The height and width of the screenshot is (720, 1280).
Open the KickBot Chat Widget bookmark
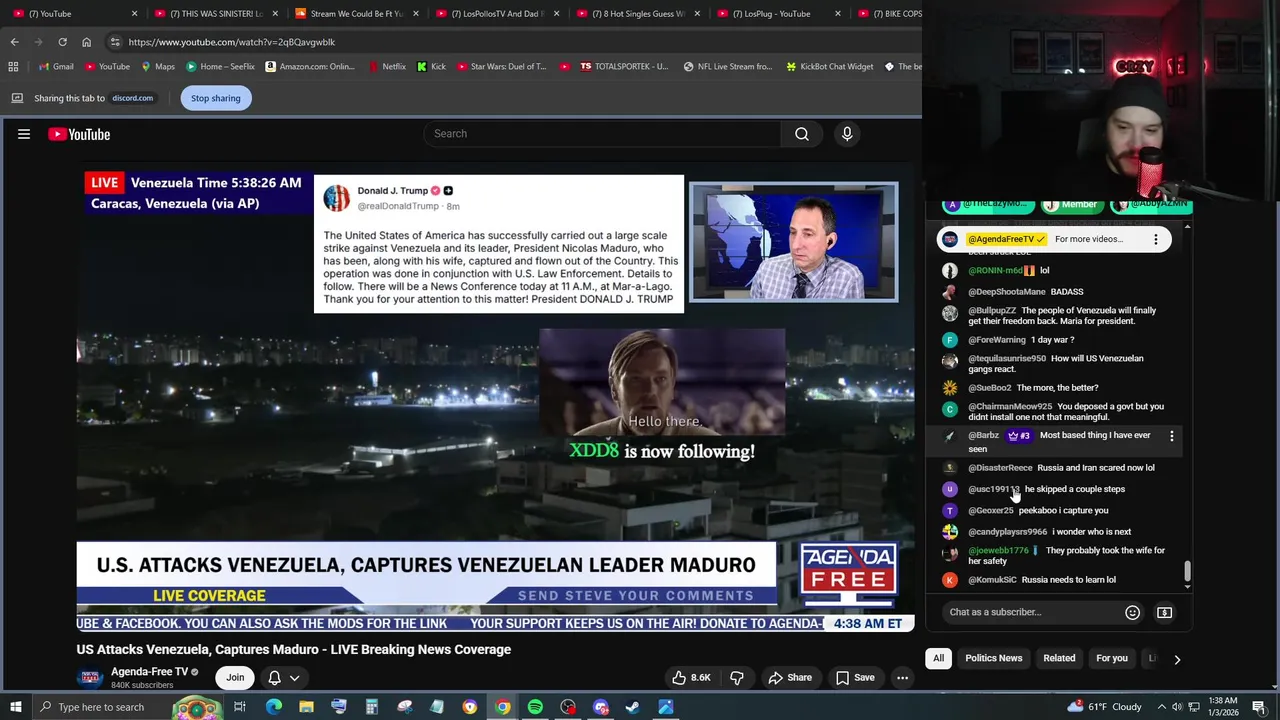pyautogui.click(x=829, y=66)
